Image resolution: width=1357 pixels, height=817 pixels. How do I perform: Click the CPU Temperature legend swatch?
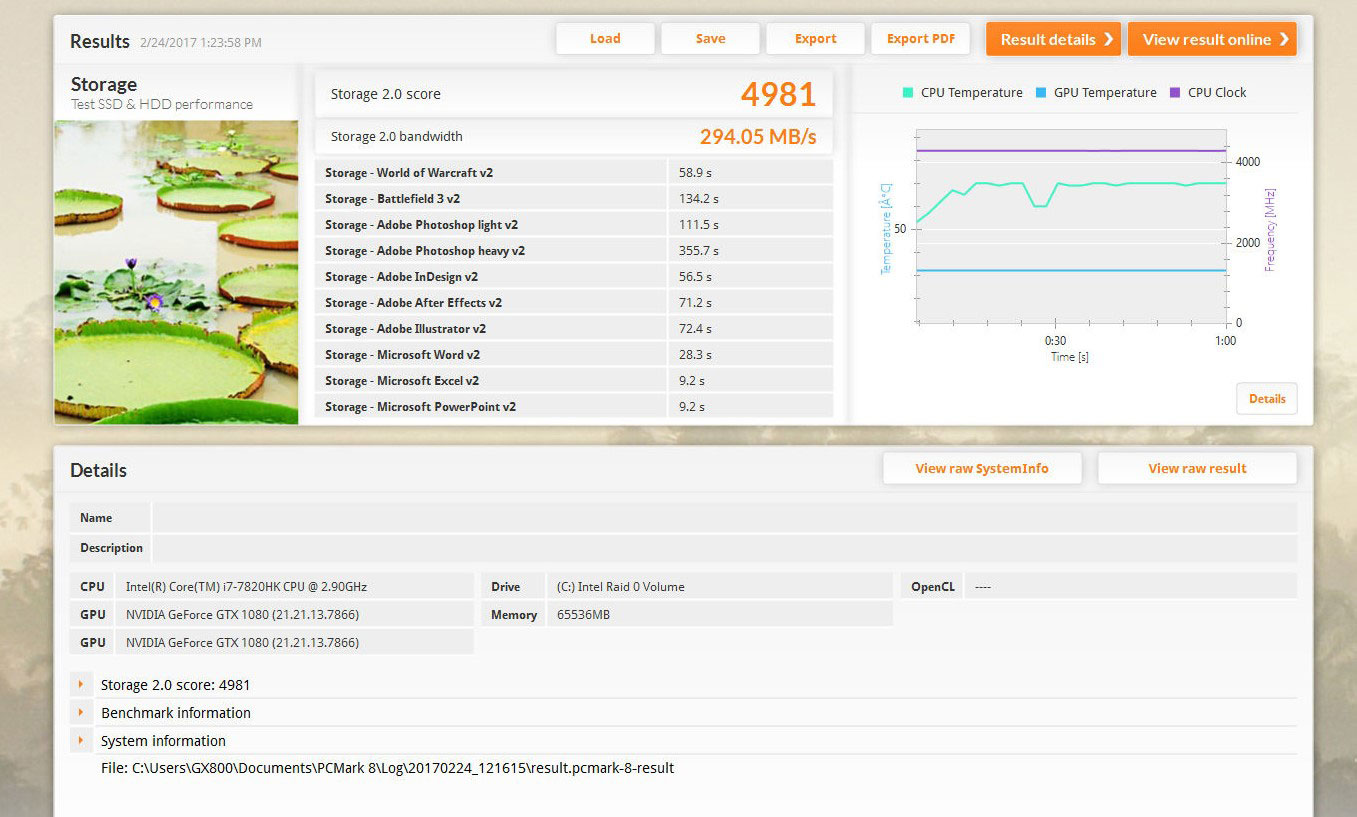[x=908, y=92]
